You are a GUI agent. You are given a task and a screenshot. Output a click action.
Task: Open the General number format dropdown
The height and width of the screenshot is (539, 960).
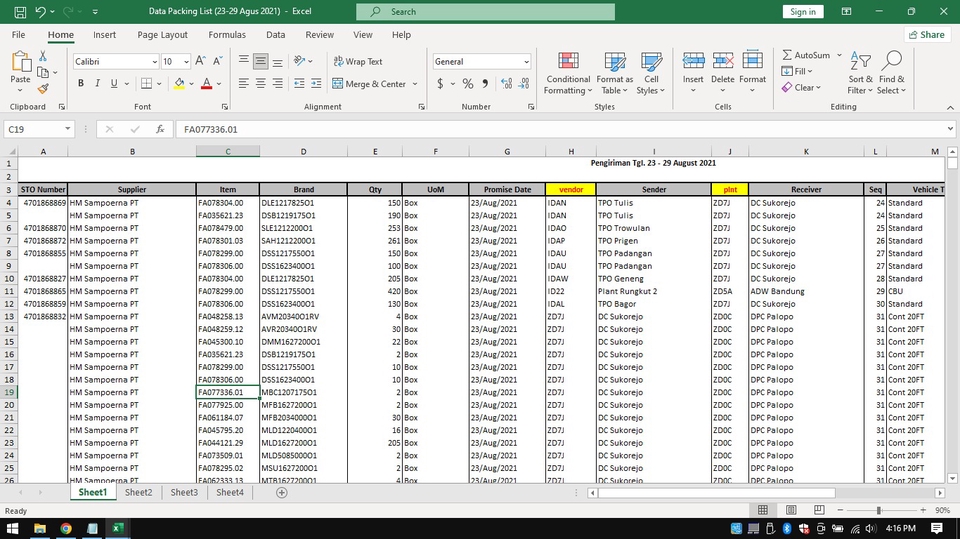tap(526, 62)
